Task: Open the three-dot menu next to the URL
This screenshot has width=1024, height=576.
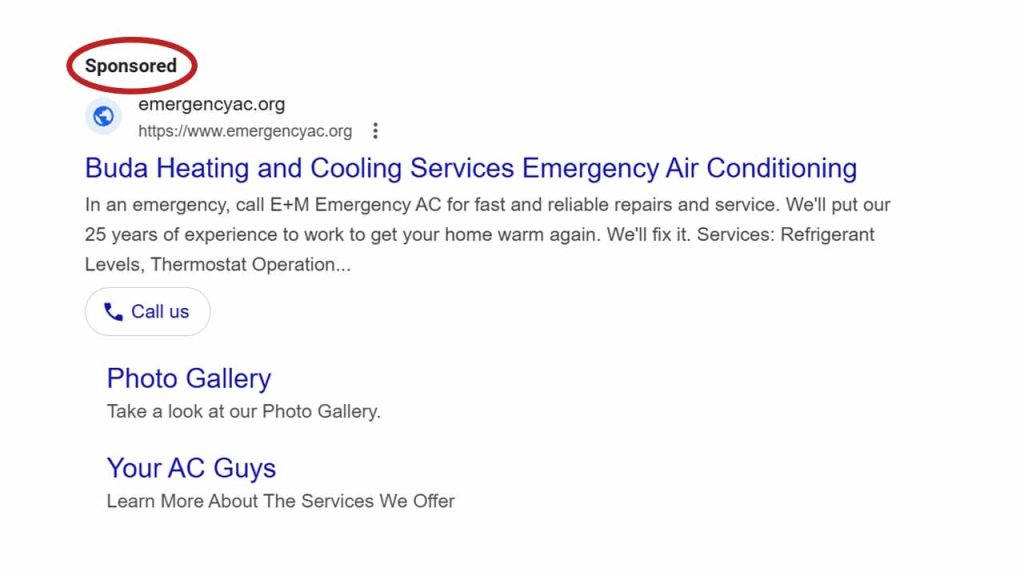Action: coord(375,131)
